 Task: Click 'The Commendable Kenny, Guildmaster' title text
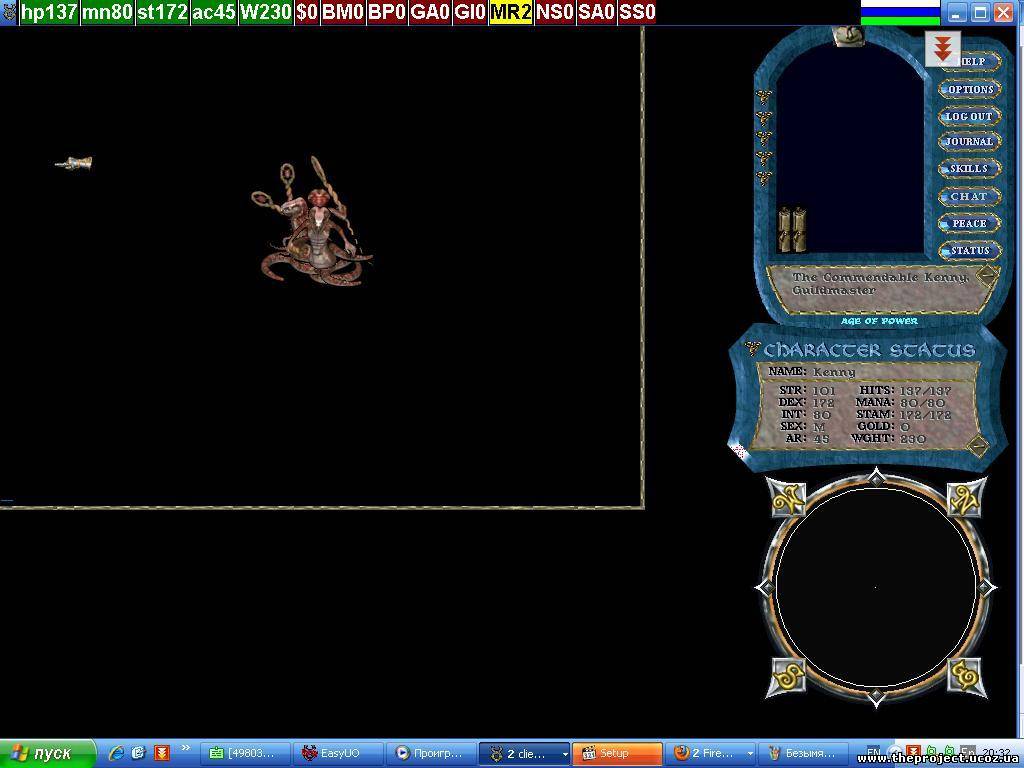(880, 283)
